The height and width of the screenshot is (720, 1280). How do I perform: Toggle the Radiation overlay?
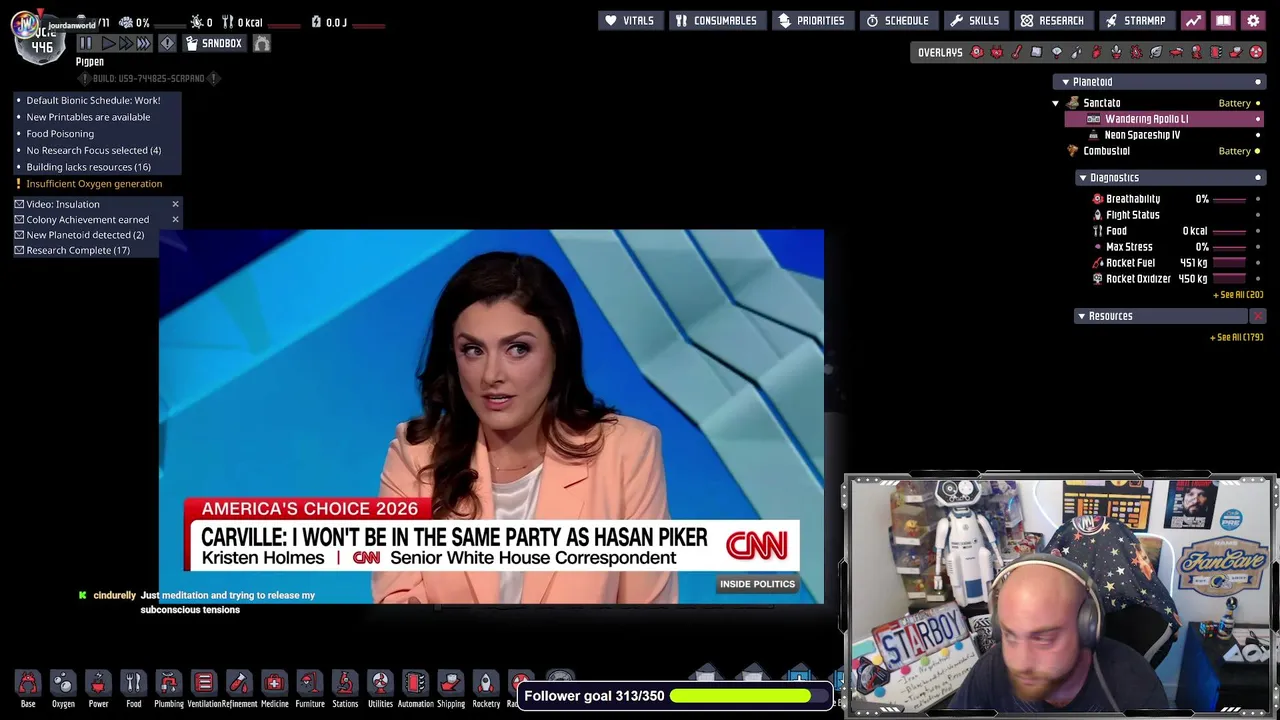click(1256, 52)
